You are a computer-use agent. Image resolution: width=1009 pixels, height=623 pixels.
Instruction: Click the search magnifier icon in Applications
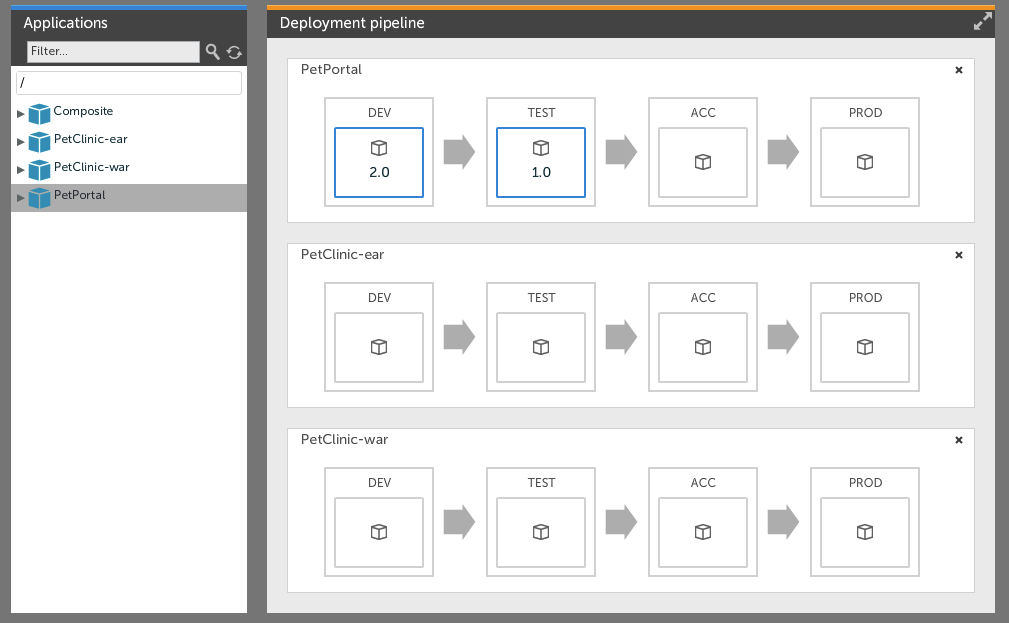click(x=212, y=52)
